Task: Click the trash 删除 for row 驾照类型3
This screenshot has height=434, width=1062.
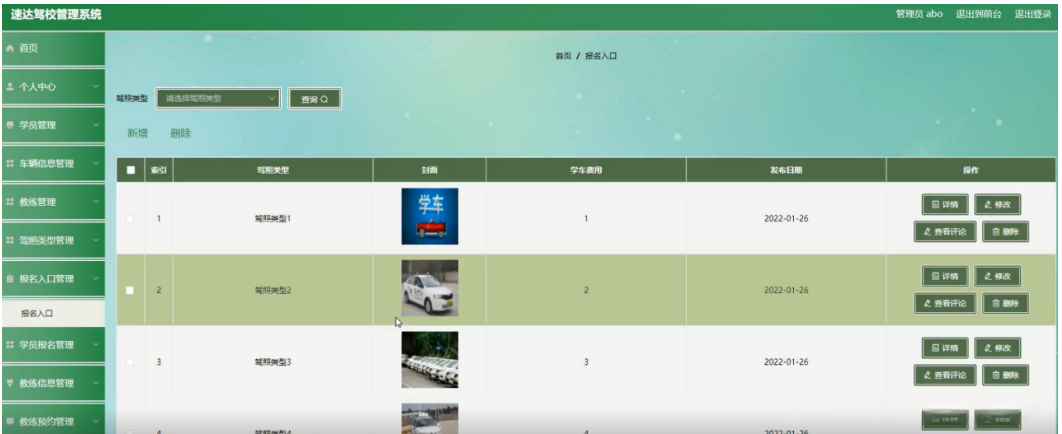Action: click(1005, 375)
